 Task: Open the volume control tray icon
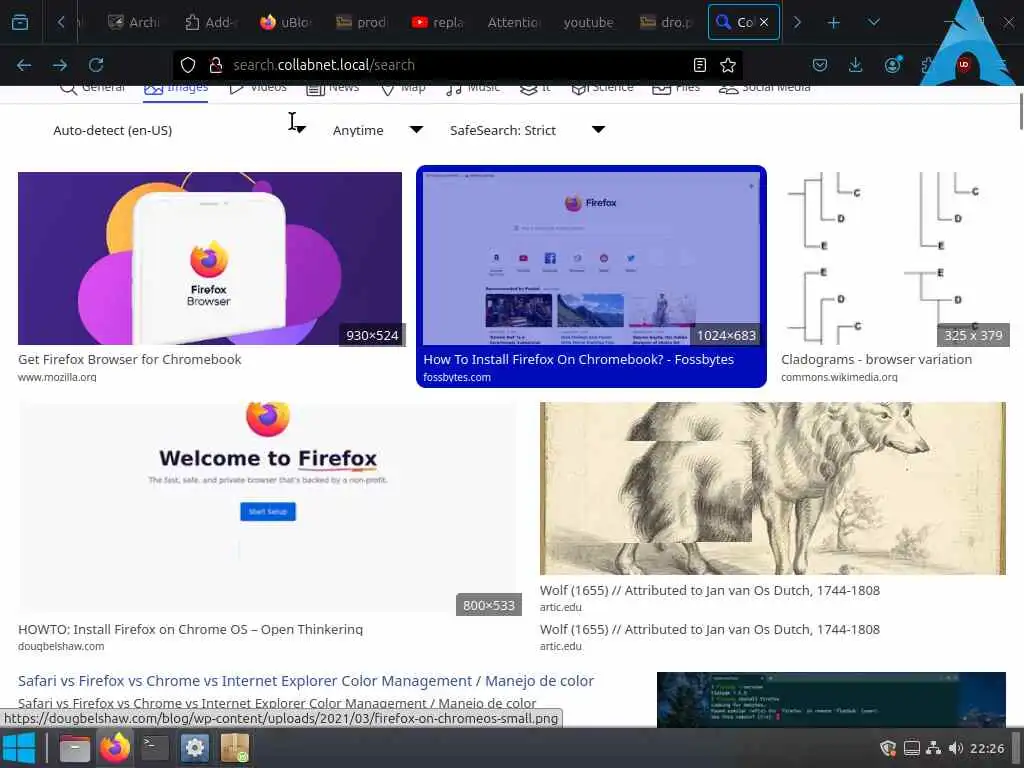point(955,748)
